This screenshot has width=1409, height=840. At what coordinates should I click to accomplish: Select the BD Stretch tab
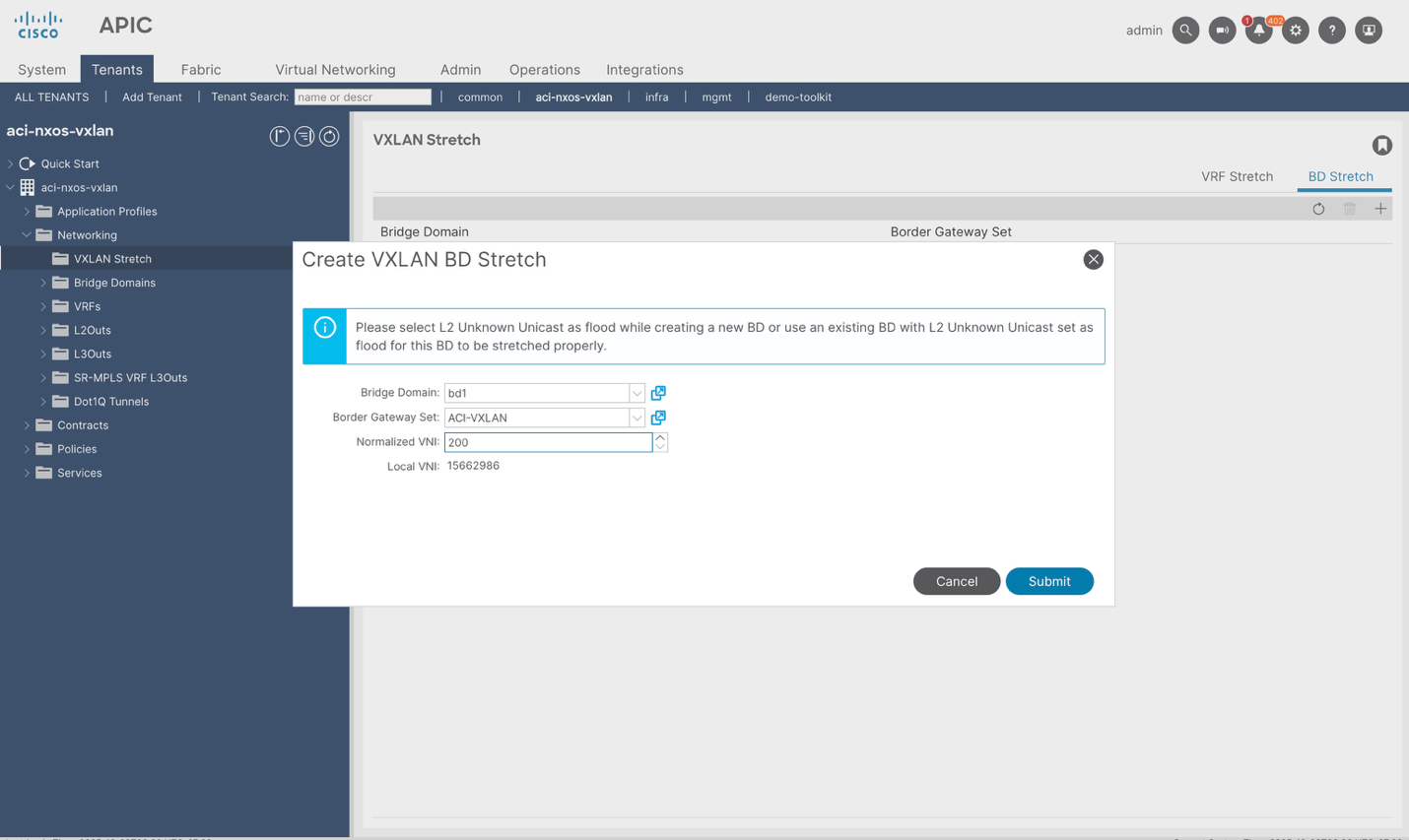[1340, 177]
